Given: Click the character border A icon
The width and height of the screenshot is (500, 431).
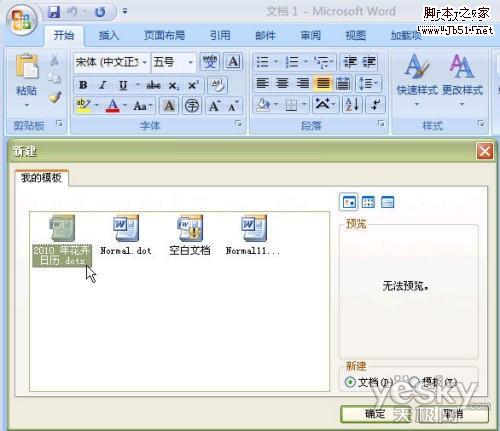Looking at the screenshot, I should [x=233, y=62].
